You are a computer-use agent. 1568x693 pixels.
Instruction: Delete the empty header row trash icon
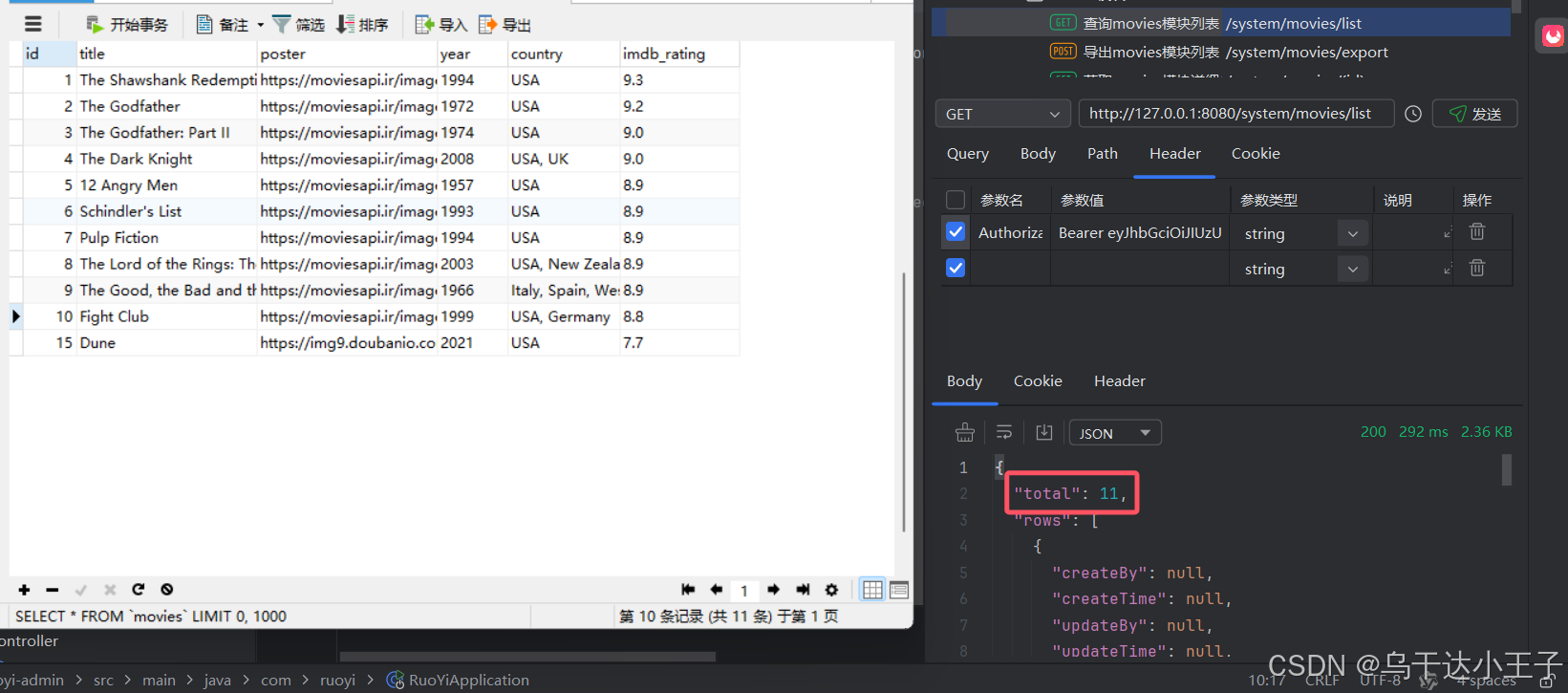pos(1477,268)
